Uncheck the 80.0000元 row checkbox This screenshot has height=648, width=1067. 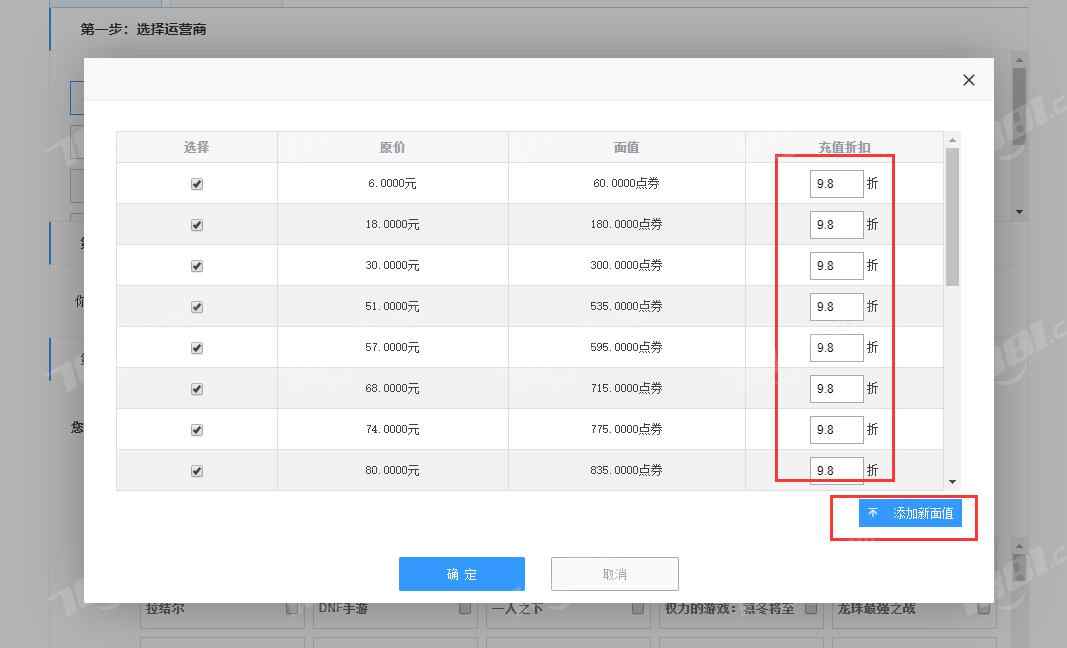pos(197,470)
